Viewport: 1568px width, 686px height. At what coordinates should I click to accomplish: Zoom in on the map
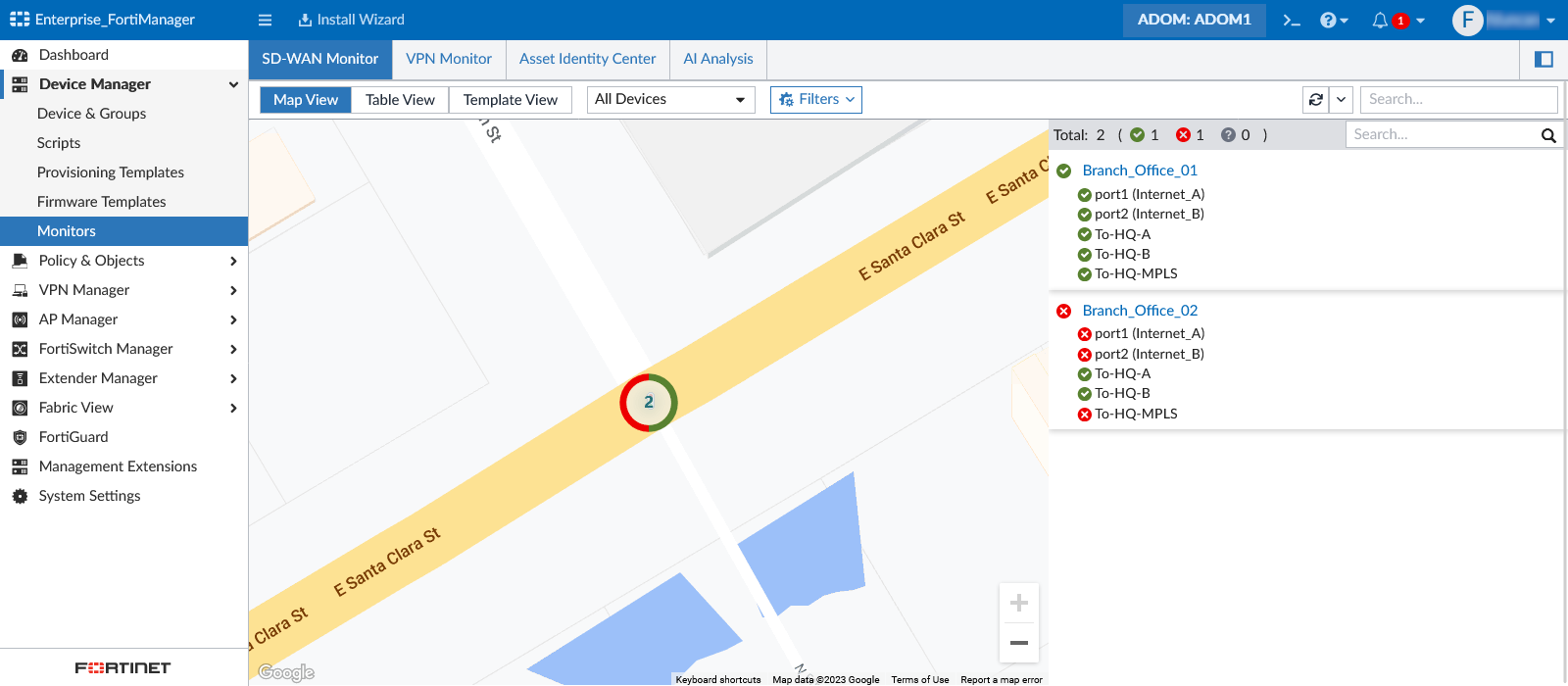1019,604
